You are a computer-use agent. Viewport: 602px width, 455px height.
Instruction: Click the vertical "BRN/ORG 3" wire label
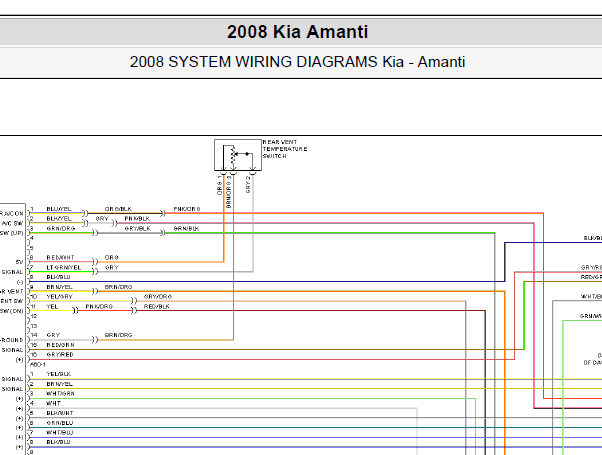click(x=229, y=192)
